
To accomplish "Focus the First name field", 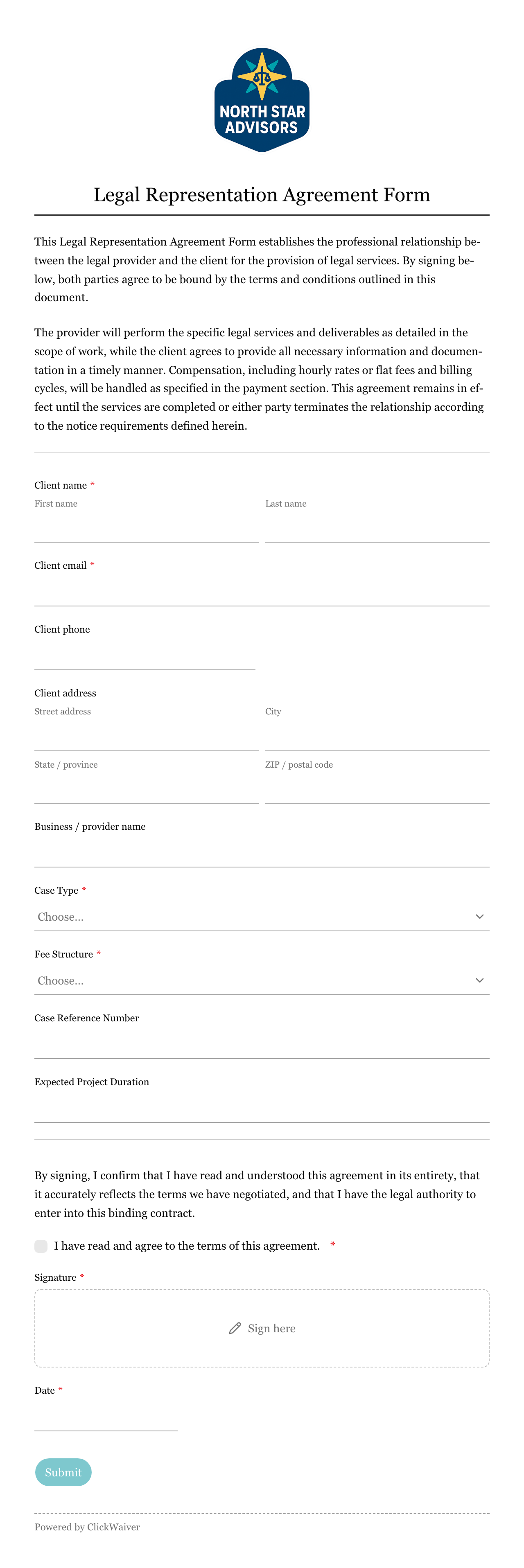I will [x=146, y=528].
